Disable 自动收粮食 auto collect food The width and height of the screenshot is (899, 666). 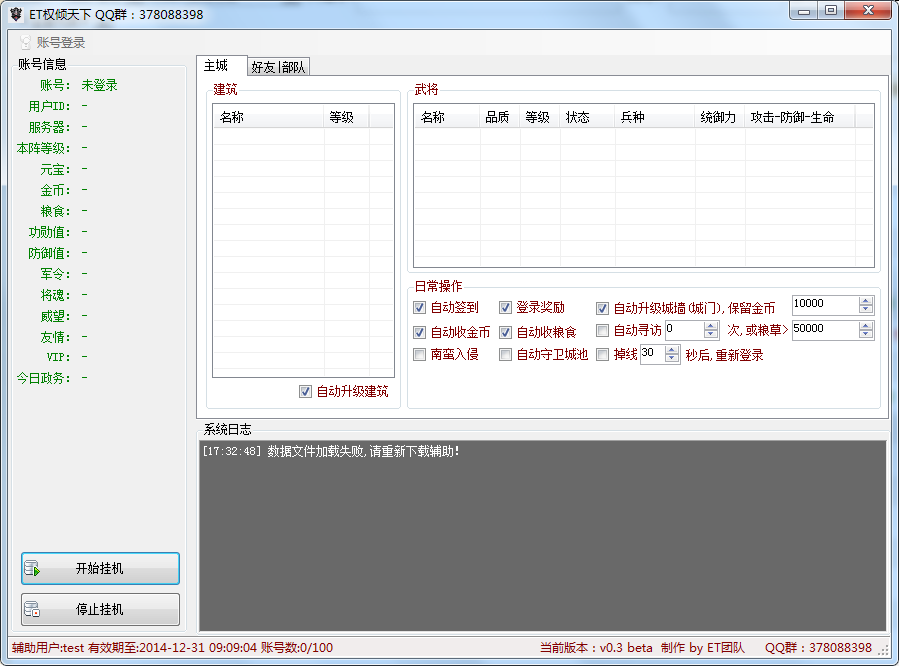505,331
